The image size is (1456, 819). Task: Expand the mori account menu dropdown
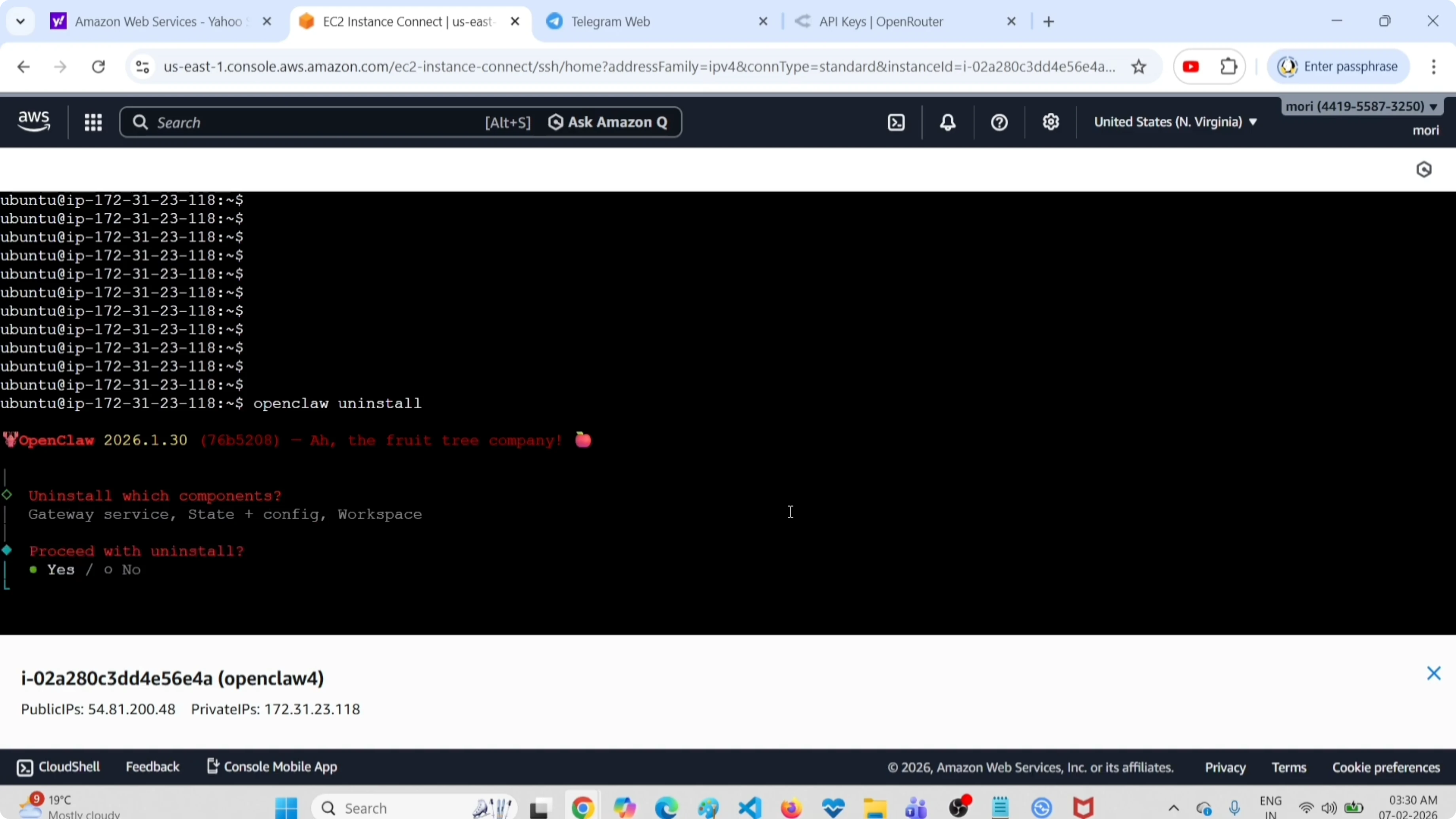[1361, 106]
